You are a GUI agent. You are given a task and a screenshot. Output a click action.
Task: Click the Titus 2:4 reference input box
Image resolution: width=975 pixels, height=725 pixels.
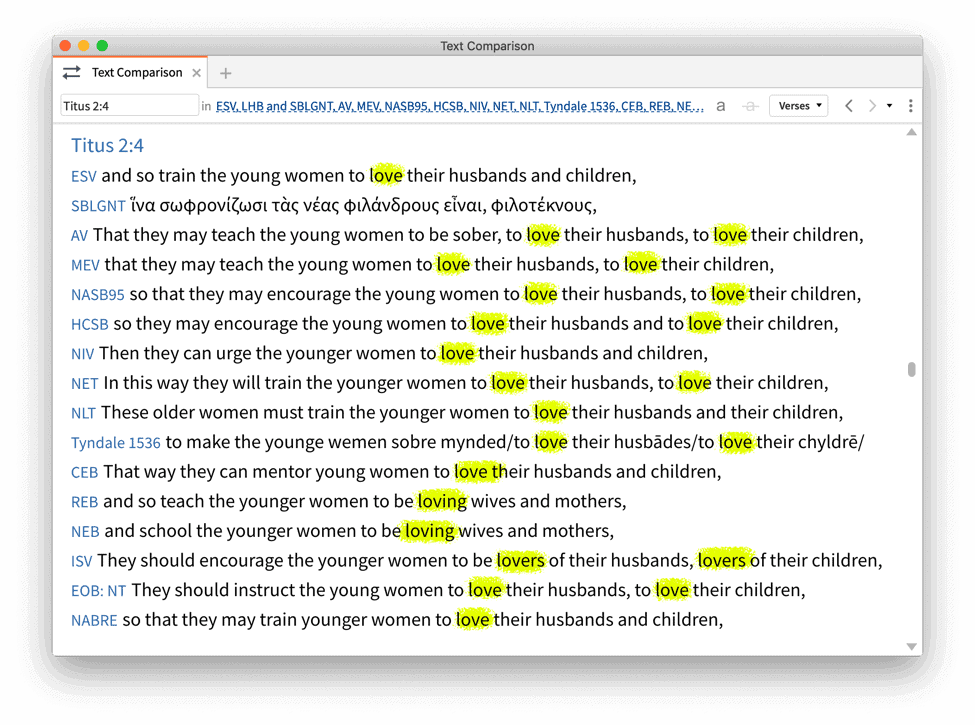coord(129,106)
